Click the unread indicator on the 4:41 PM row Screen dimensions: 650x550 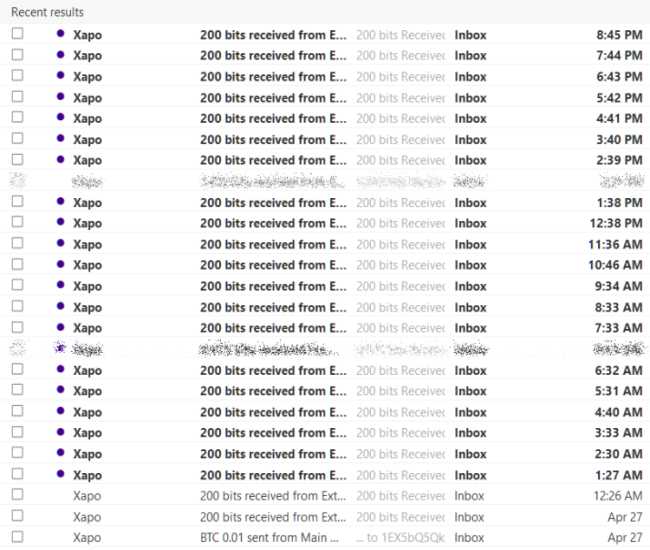coord(61,117)
